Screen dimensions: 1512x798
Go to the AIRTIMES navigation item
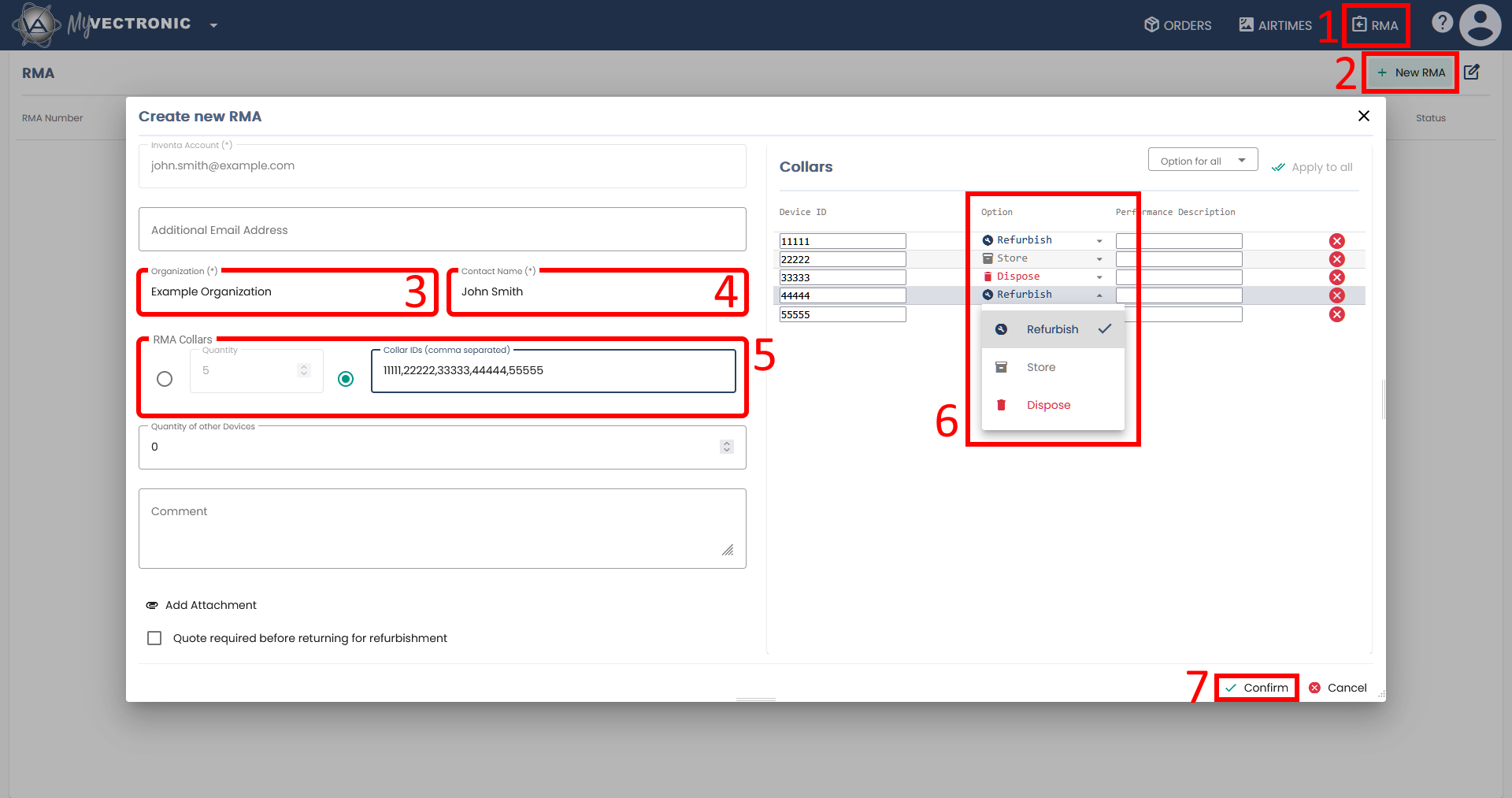(x=1275, y=25)
